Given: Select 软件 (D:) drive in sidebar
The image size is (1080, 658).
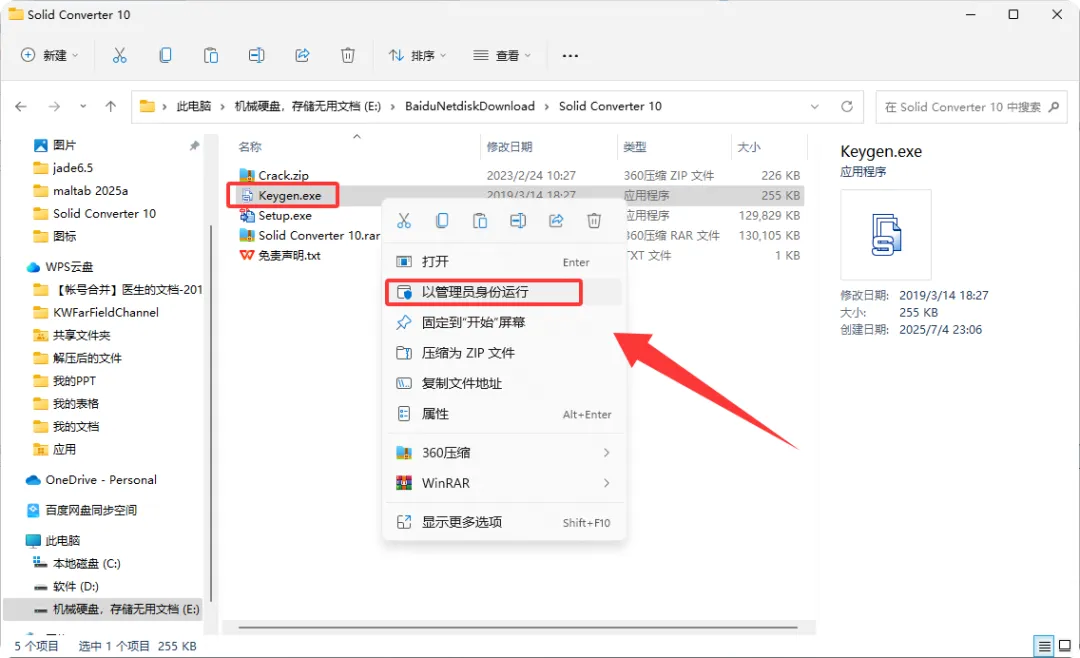Looking at the screenshot, I should (76, 586).
